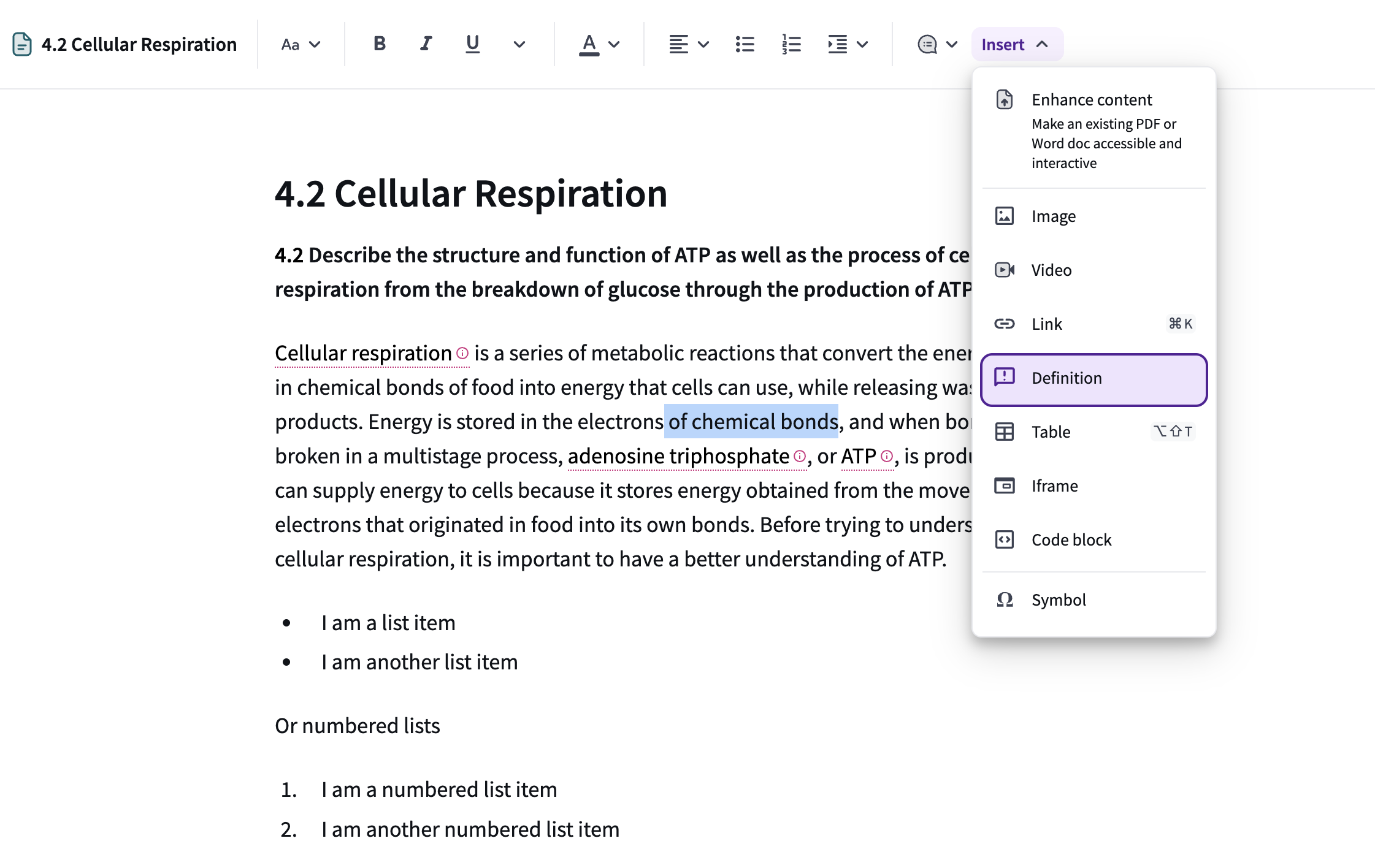The height and width of the screenshot is (868, 1375).
Task: Click the info icon after ATP
Action: [x=887, y=456]
